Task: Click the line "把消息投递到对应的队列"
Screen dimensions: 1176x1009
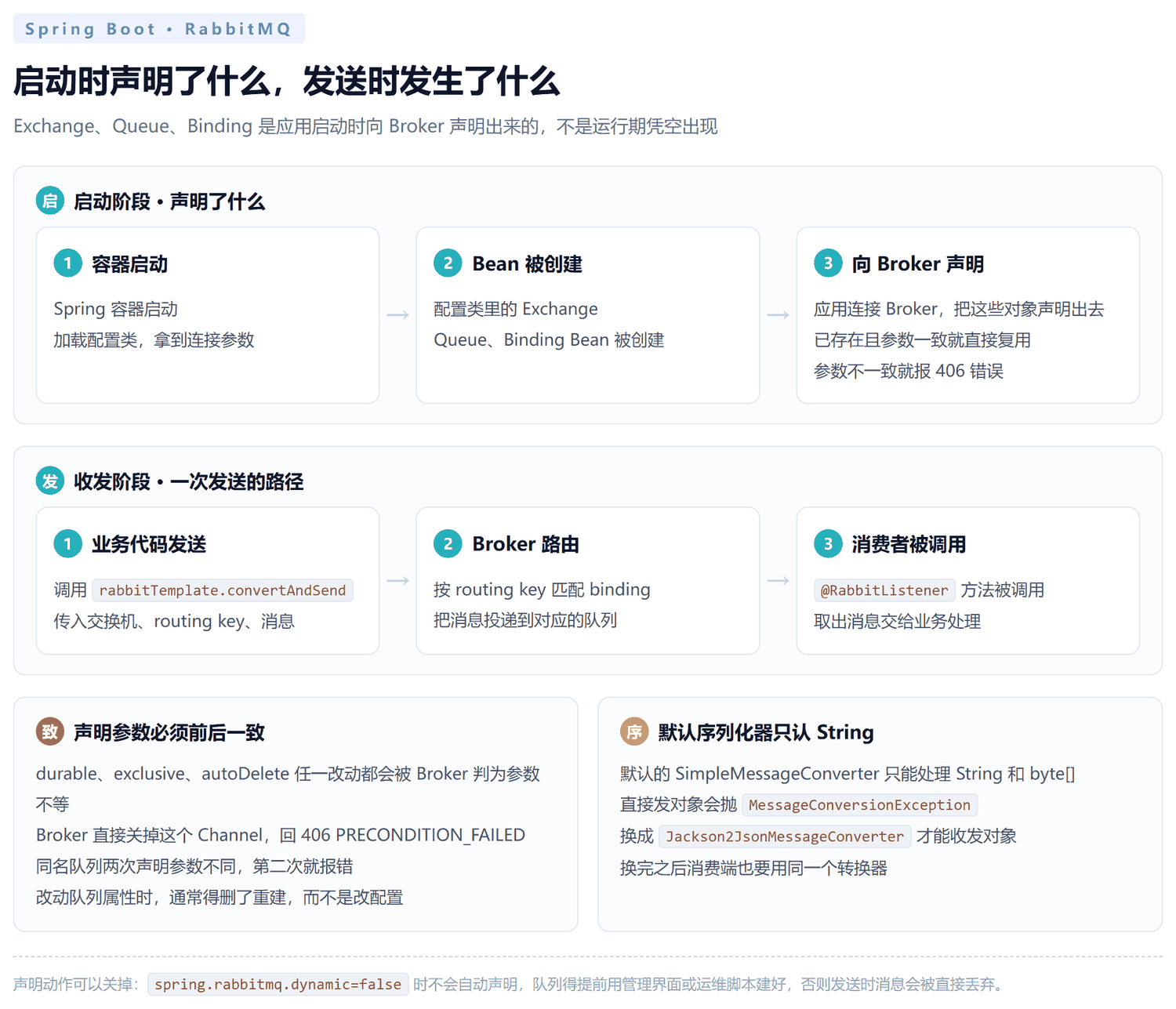Action: click(525, 621)
